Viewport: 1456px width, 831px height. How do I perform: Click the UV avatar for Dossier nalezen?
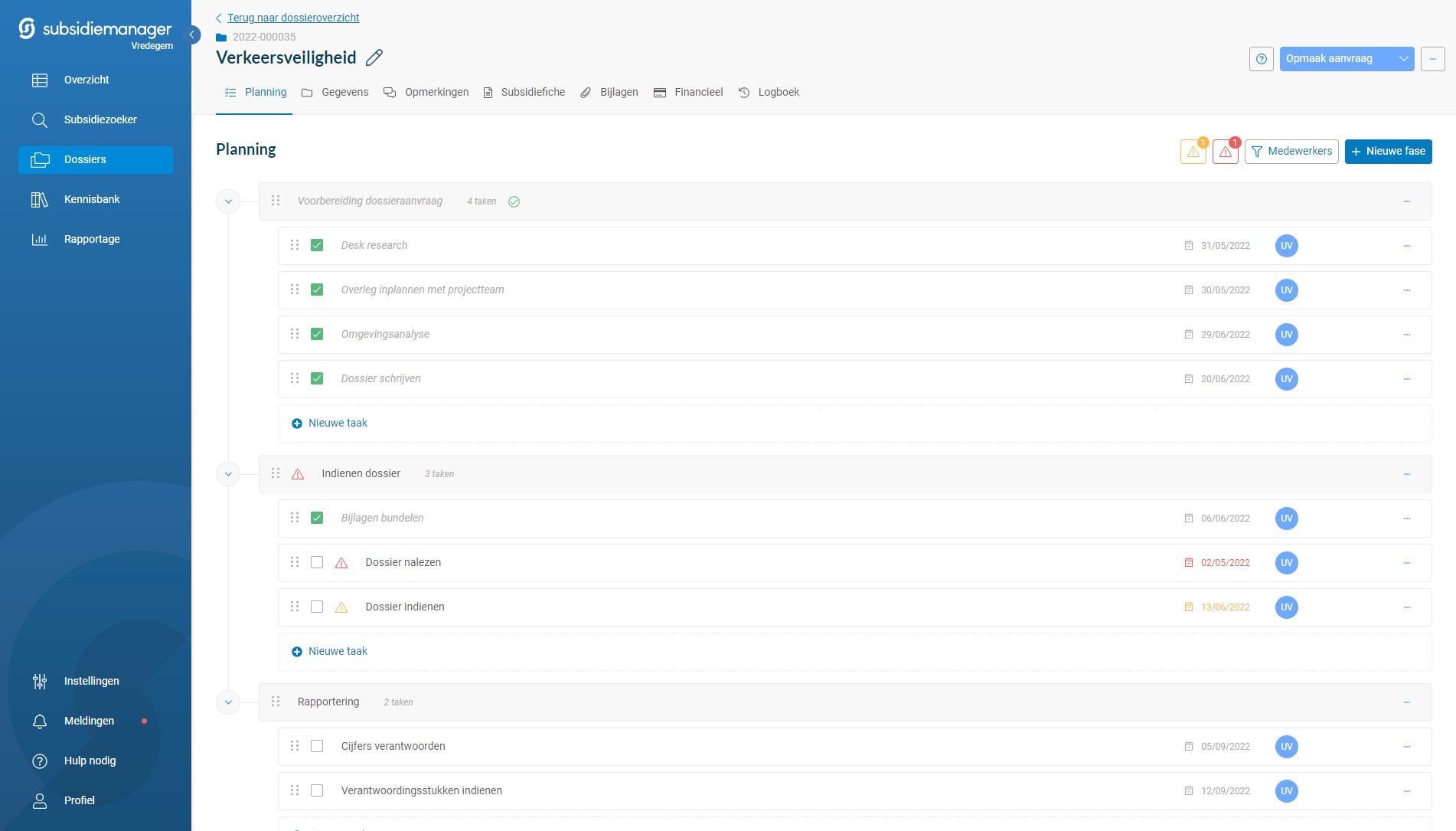click(1286, 563)
